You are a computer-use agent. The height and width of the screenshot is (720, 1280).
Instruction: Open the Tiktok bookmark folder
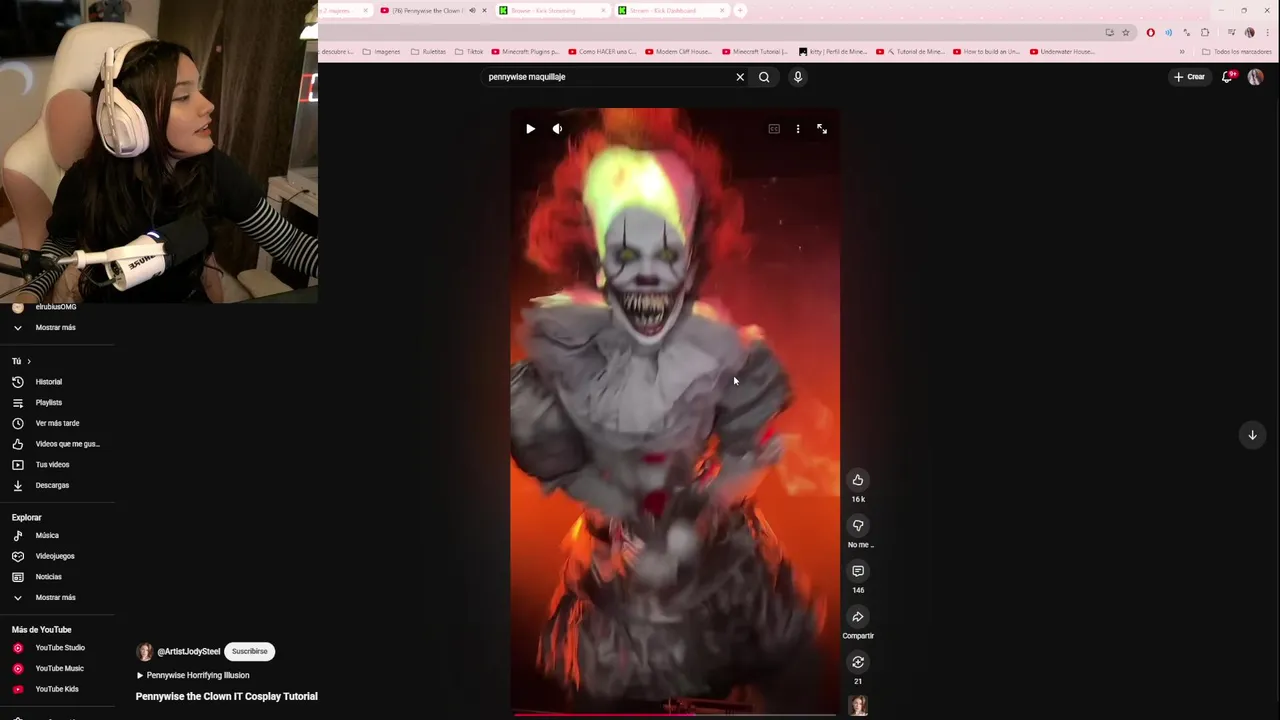pos(469,52)
